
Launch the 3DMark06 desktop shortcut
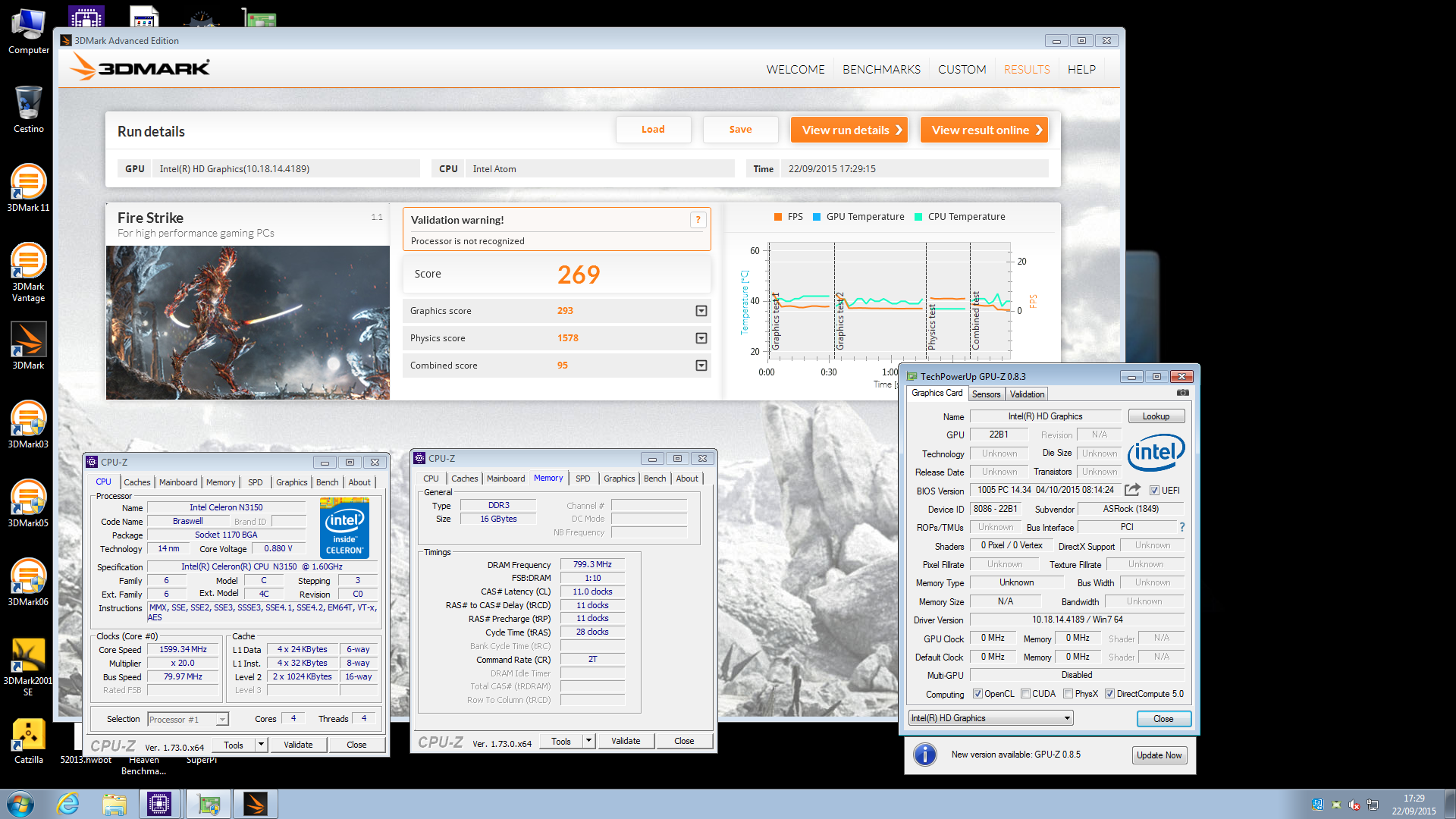coord(28,582)
